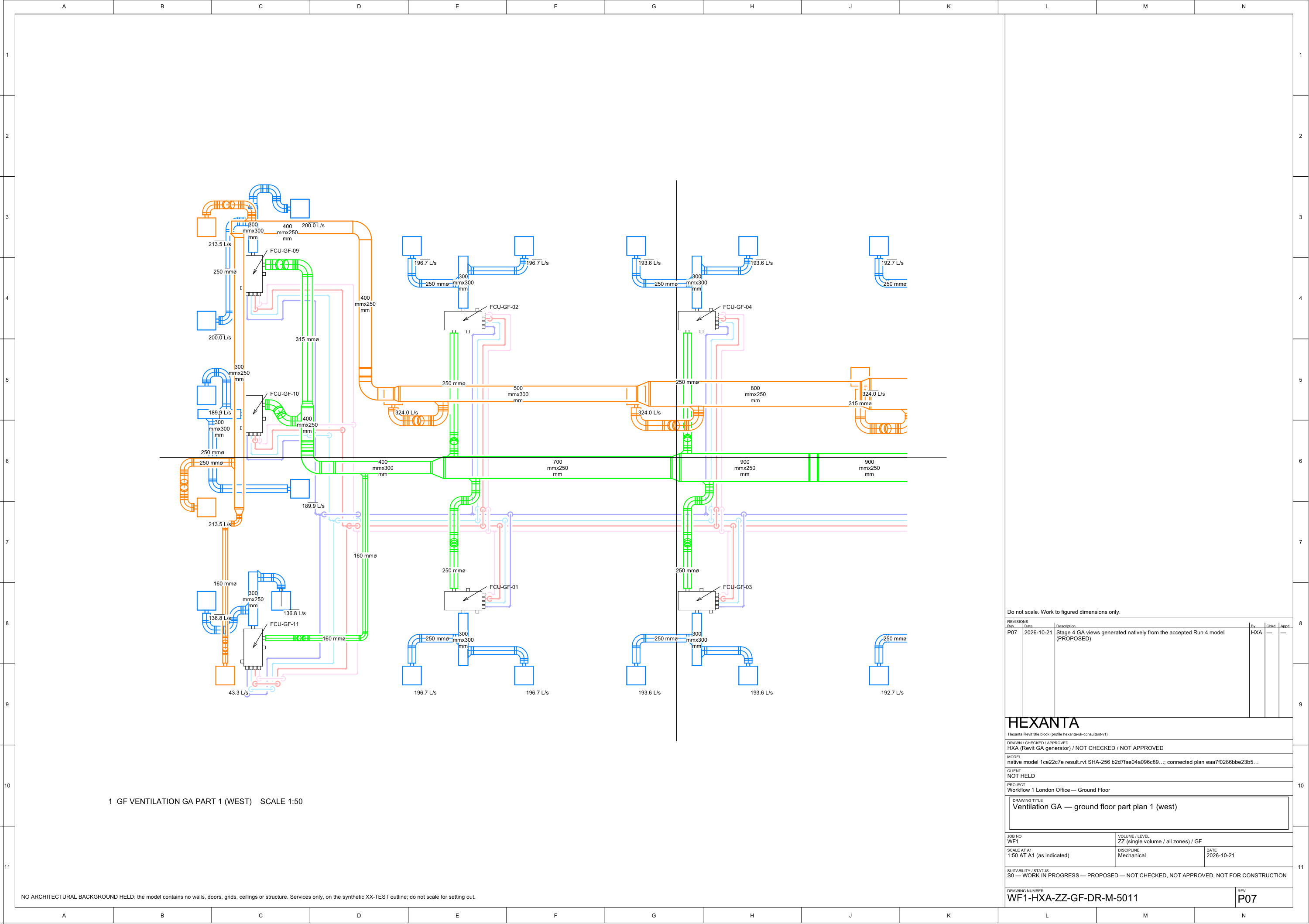Image resolution: width=1309 pixels, height=924 pixels.
Task: Click the native model file reference text
Action: coord(1132,762)
